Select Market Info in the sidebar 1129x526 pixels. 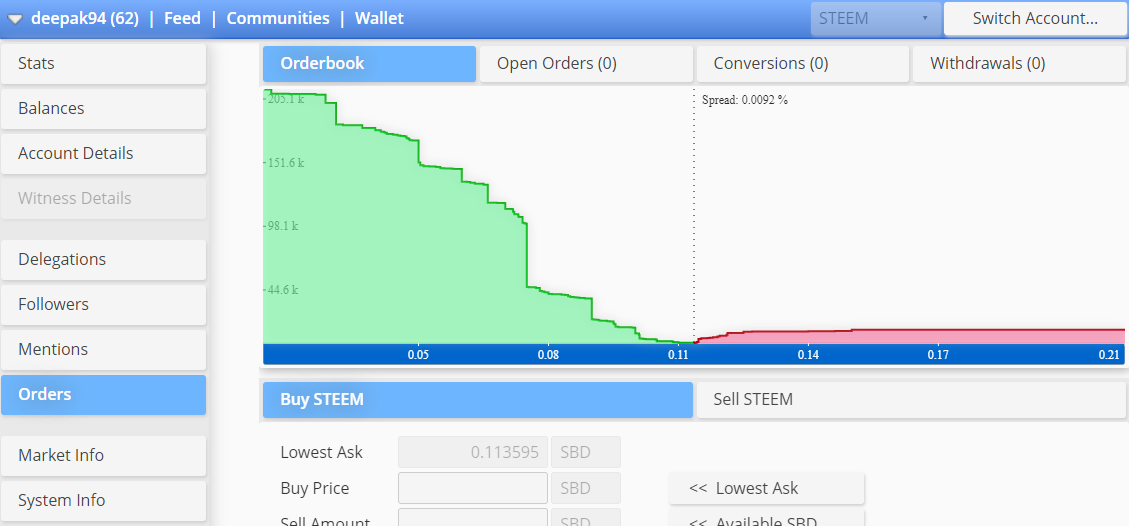pos(104,455)
